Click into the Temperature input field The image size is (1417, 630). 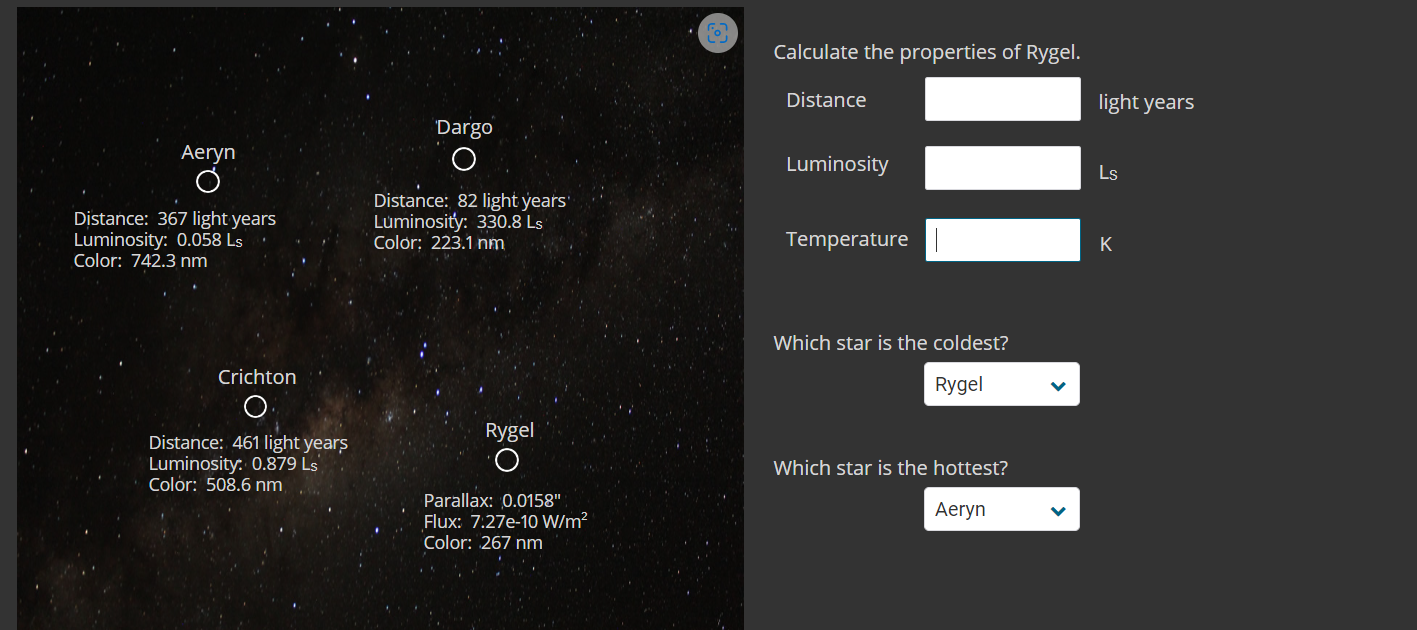pos(1002,240)
